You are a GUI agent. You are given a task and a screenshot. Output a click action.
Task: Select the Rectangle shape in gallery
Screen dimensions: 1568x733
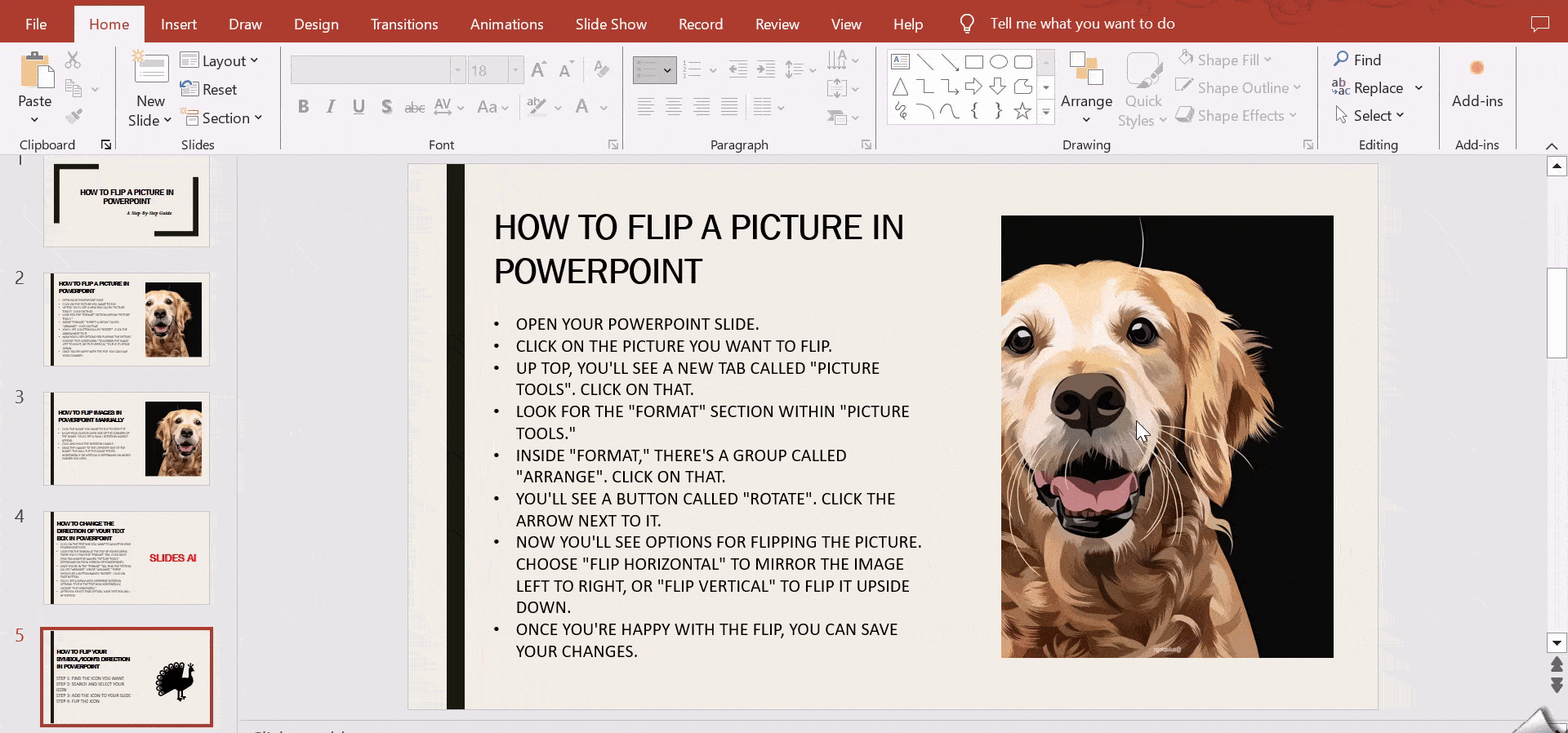[x=973, y=62]
